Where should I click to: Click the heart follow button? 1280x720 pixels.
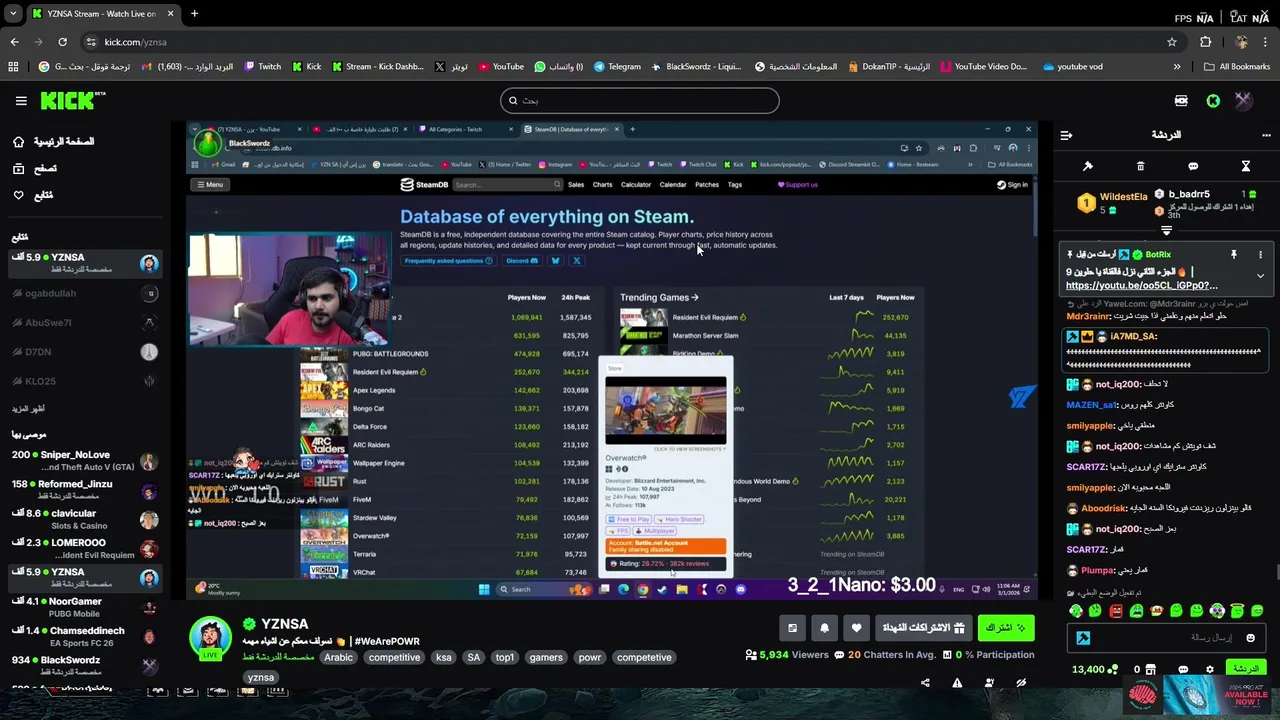(856, 628)
